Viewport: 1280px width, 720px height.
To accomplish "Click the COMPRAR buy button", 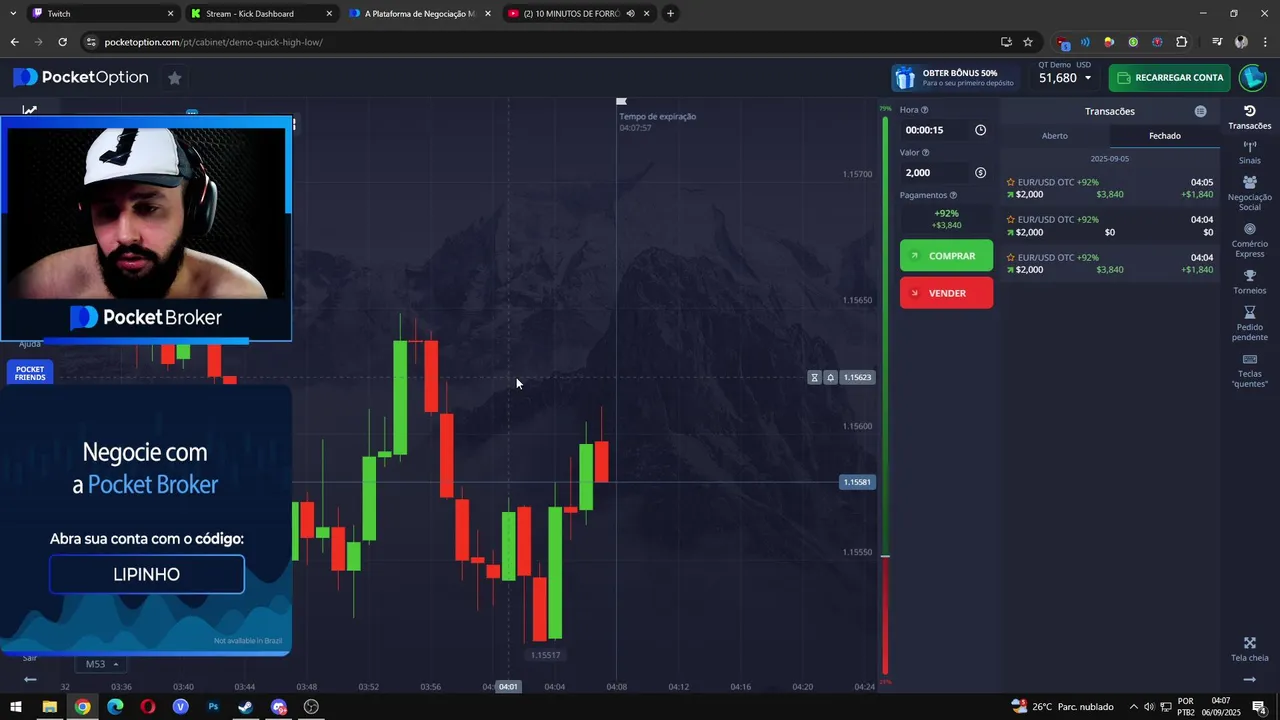I will (x=946, y=256).
